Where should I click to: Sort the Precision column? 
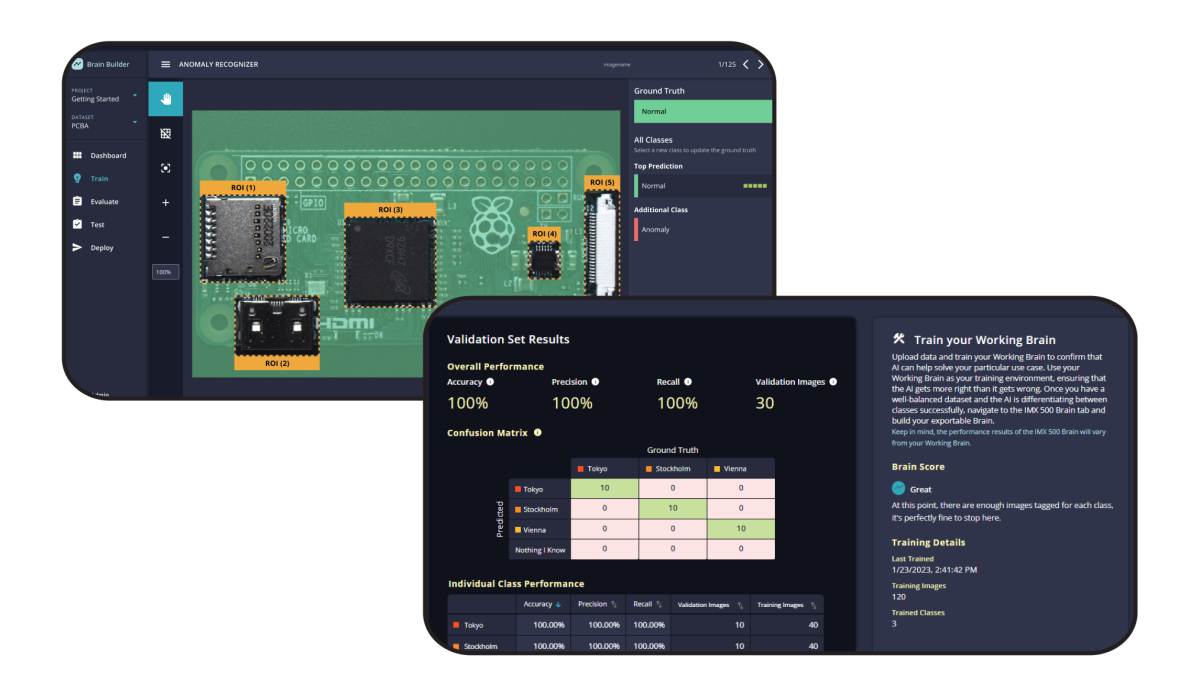(x=615, y=604)
